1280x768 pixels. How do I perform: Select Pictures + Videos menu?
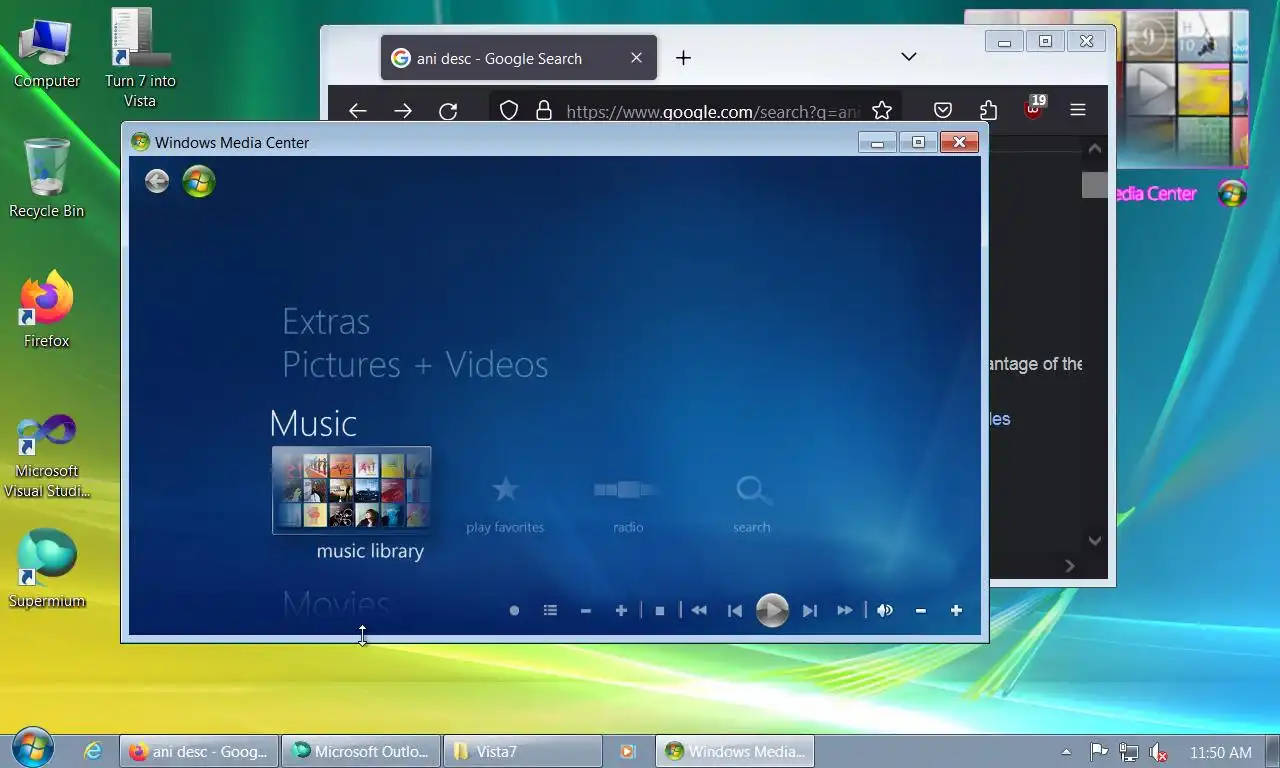point(415,364)
